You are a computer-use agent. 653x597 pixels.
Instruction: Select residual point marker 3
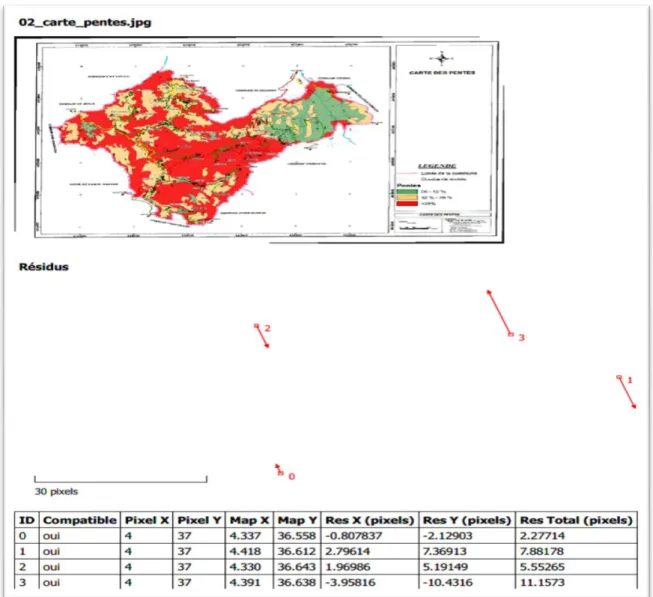click(x=511, y=334)
